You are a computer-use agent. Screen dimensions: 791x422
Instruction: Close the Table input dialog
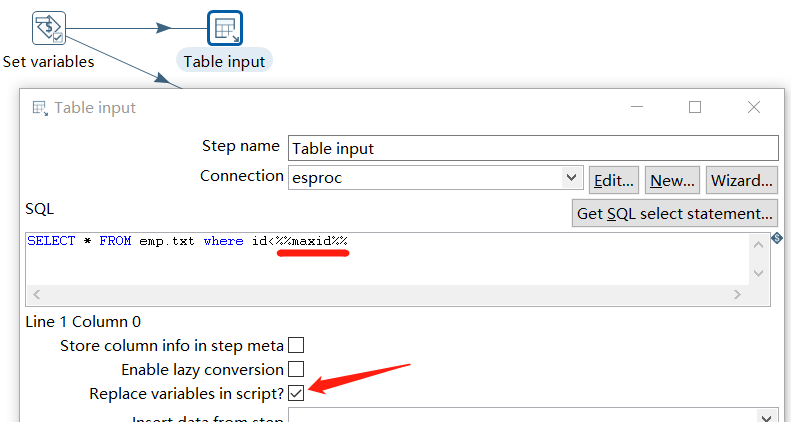(754, 107)
